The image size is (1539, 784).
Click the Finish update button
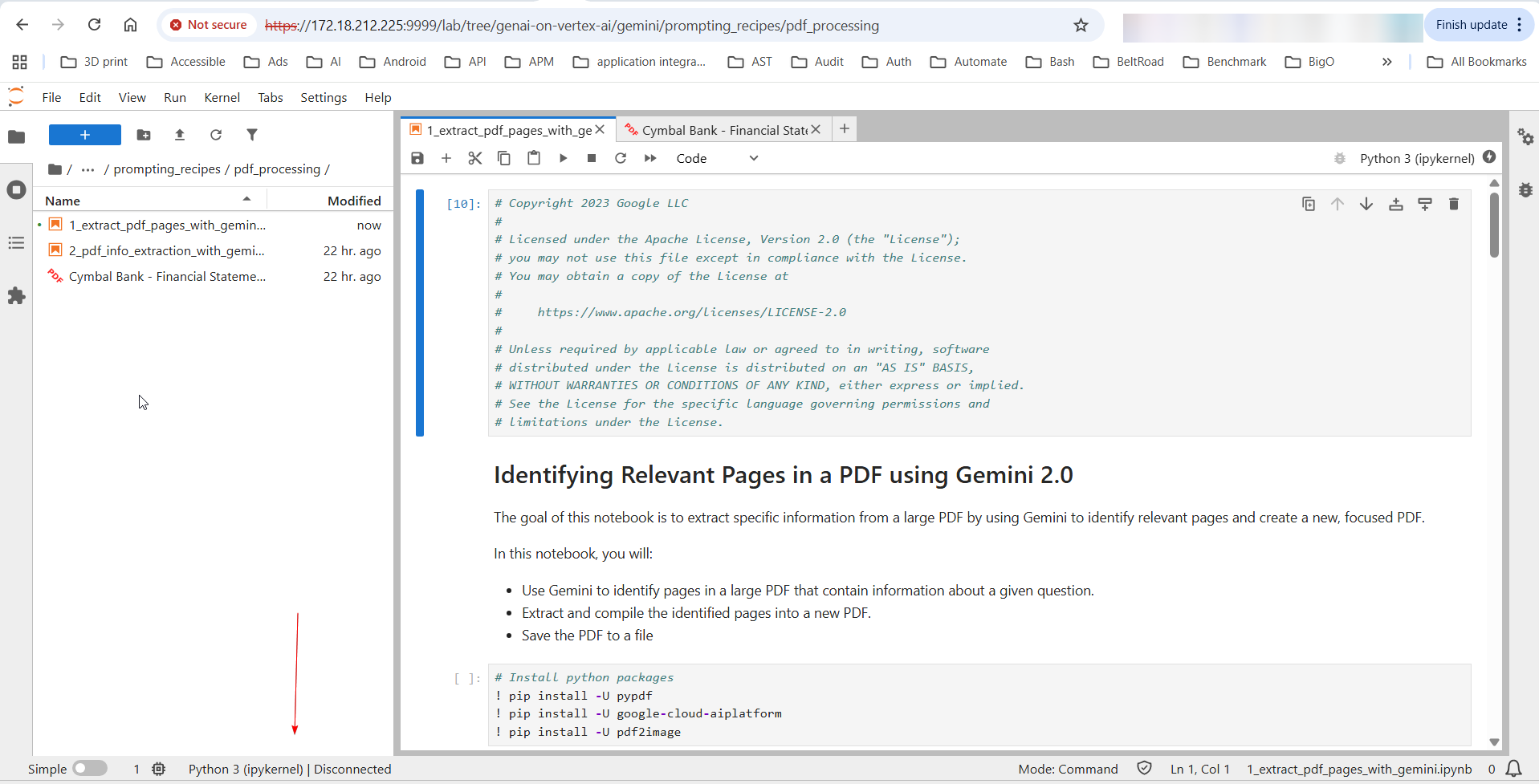[x=1471, y=25]
